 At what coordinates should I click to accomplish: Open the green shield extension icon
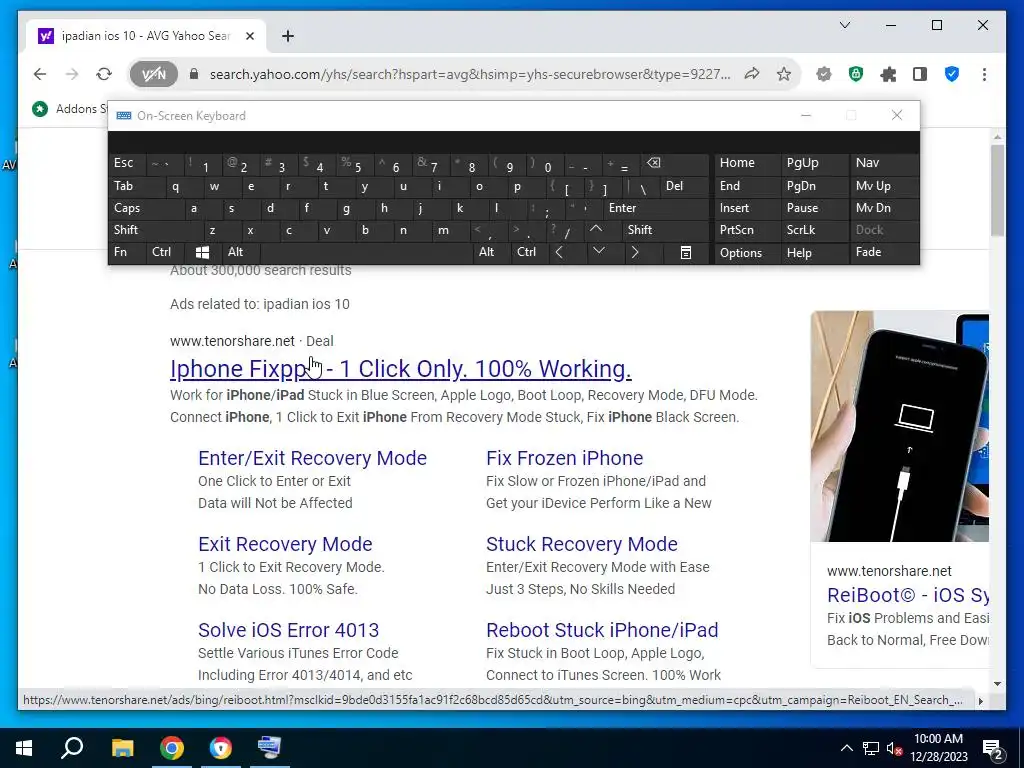tap(856, 74)
